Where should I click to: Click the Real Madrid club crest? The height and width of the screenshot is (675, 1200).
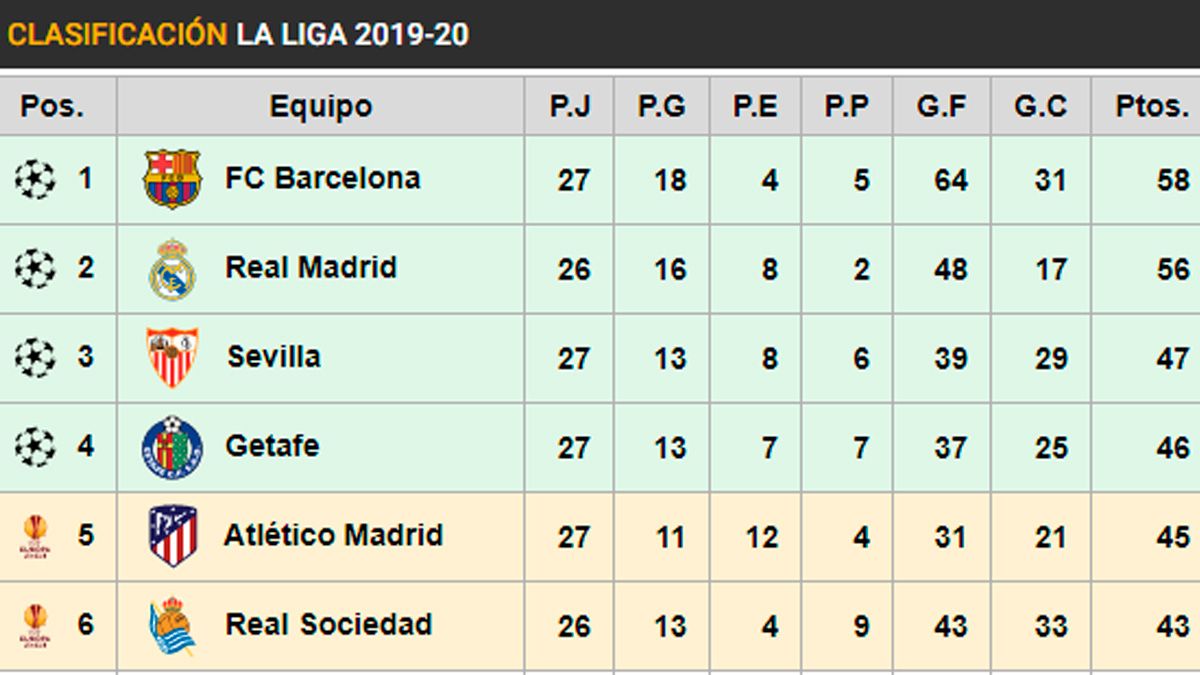pos(172,269)
